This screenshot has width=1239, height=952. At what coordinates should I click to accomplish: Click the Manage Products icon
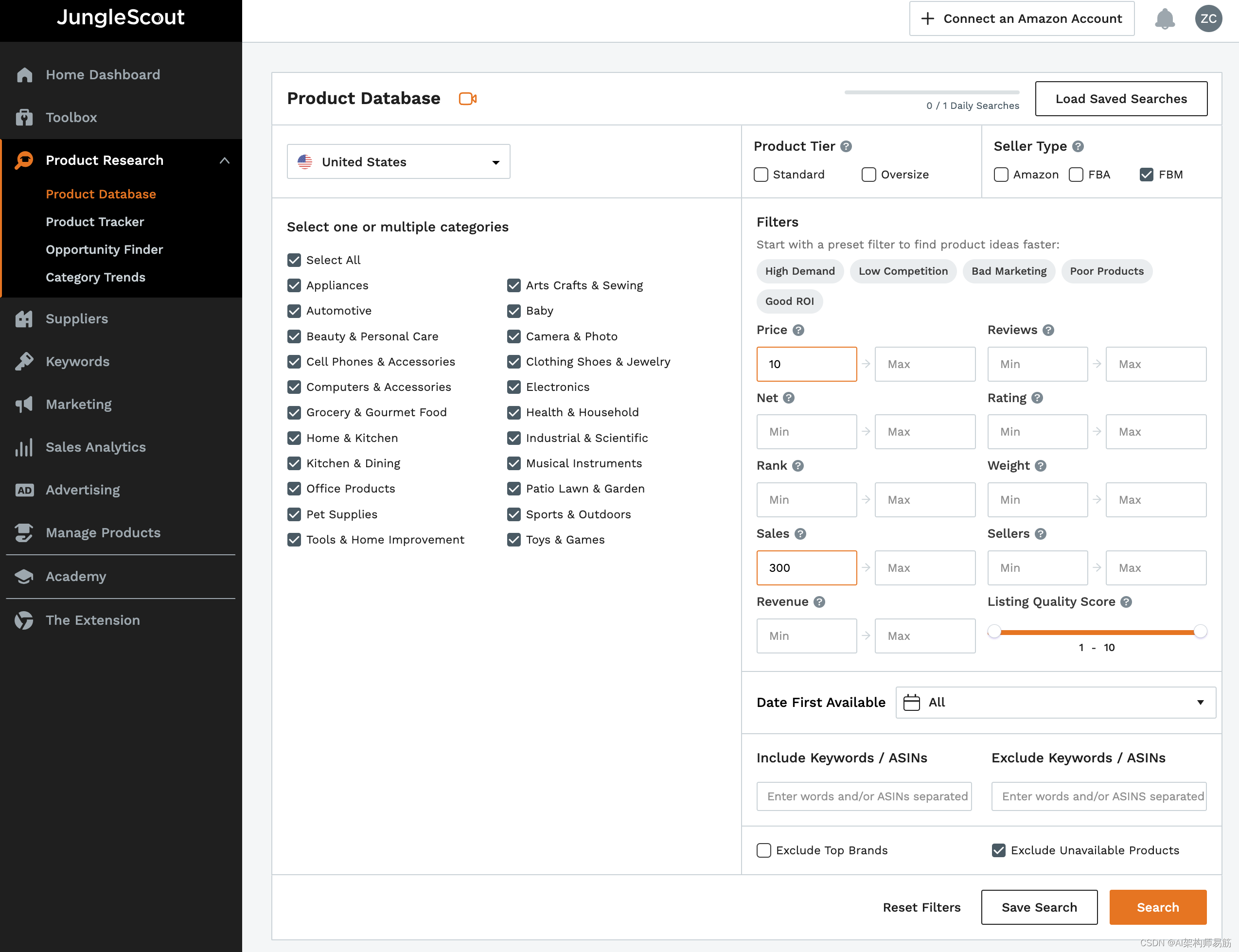click(24, 533)
